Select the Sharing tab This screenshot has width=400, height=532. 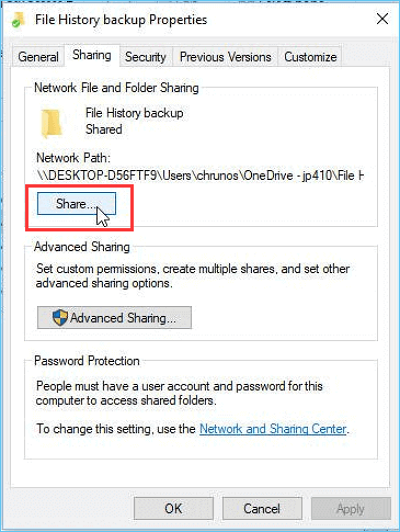pos(92,55)
